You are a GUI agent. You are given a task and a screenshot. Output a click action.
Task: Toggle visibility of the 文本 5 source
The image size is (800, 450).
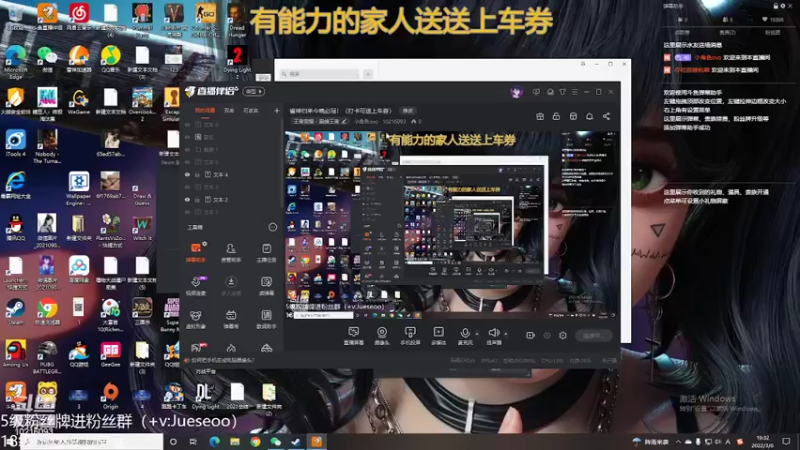coord(187,162)
